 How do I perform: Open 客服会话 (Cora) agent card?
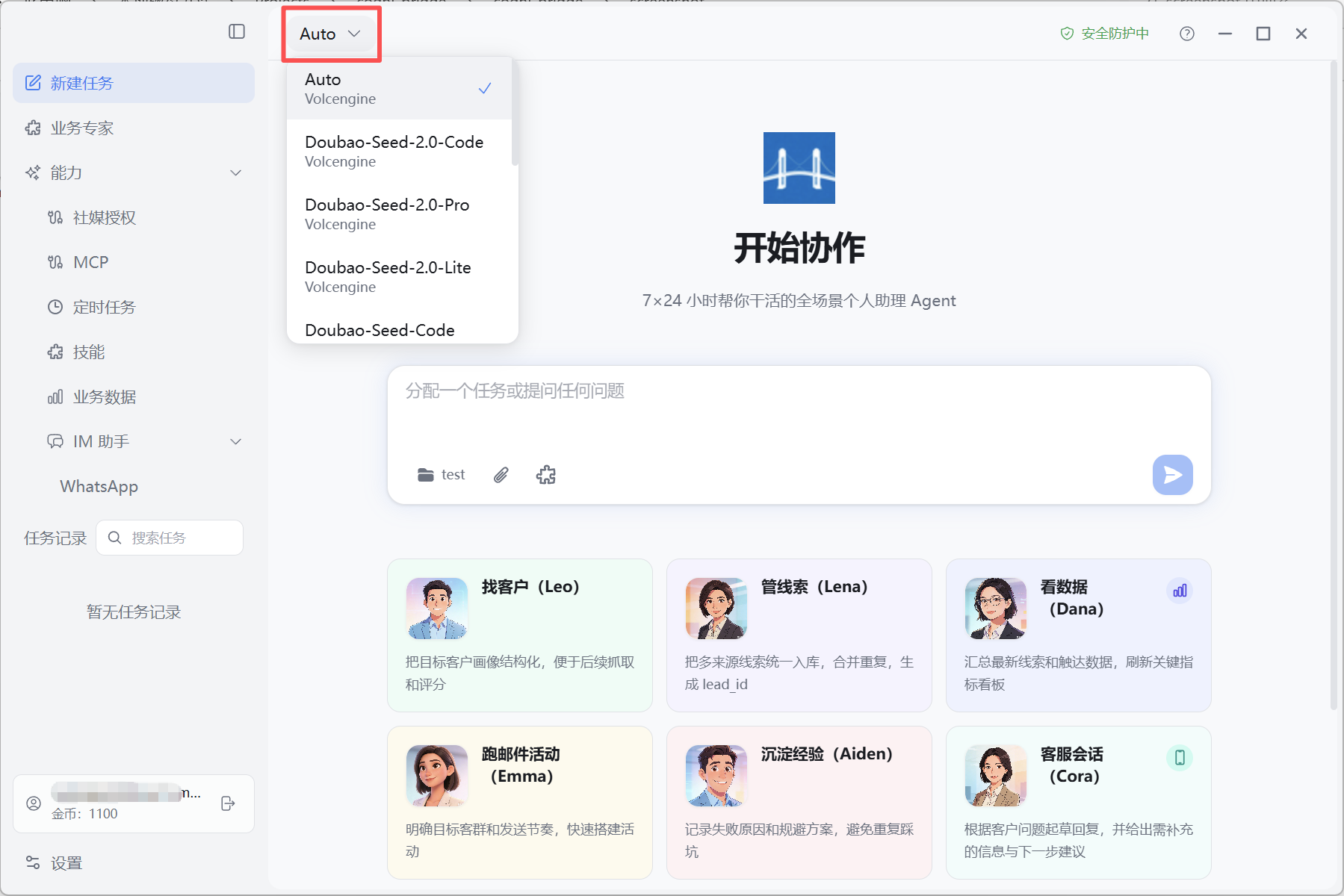[x=1078, y=803]
